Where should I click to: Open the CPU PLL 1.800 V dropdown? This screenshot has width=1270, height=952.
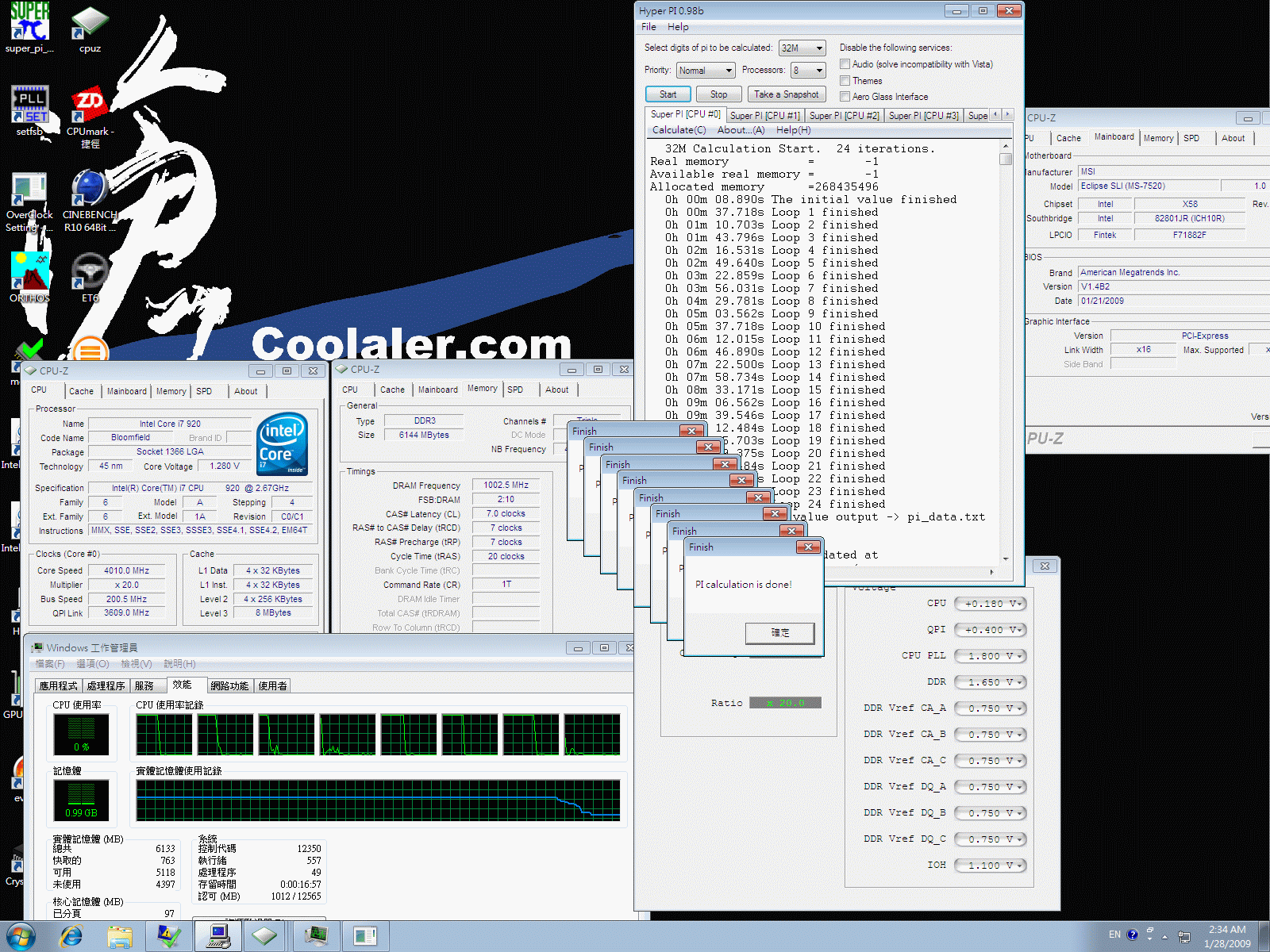[x=990, y=656]
